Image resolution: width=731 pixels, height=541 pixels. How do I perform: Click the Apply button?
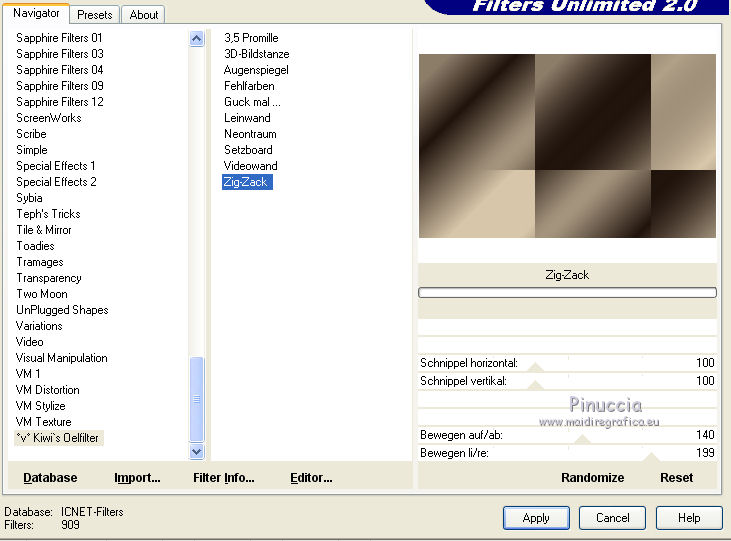536,518
